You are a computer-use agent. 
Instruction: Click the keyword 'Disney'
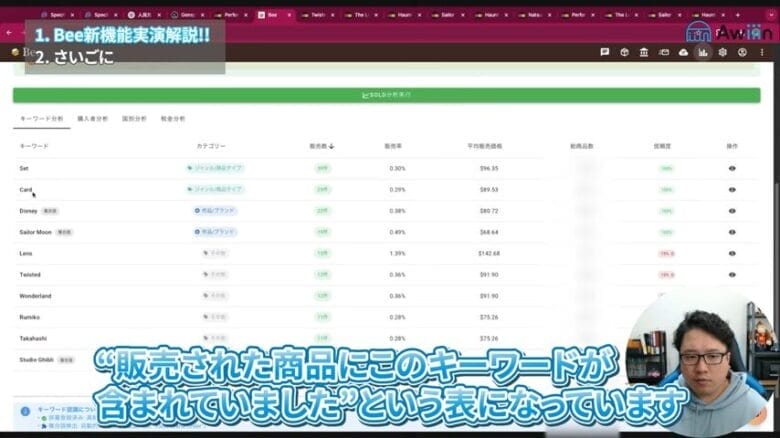[28, 211]
